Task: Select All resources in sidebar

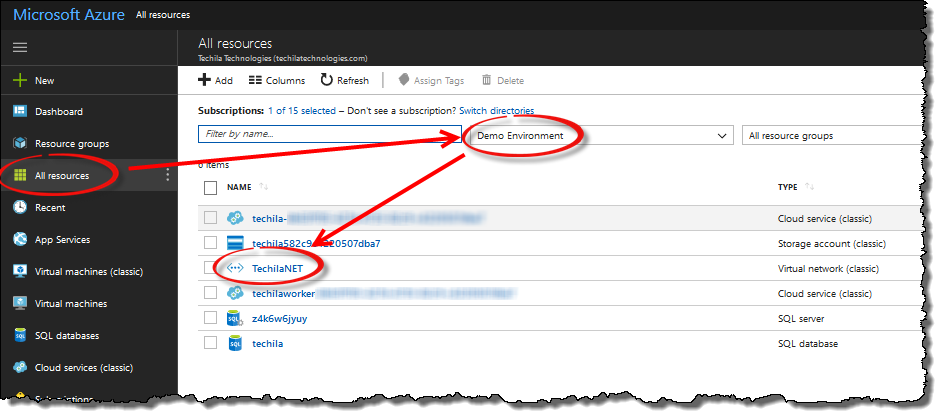Action: (x=89, y=175)
